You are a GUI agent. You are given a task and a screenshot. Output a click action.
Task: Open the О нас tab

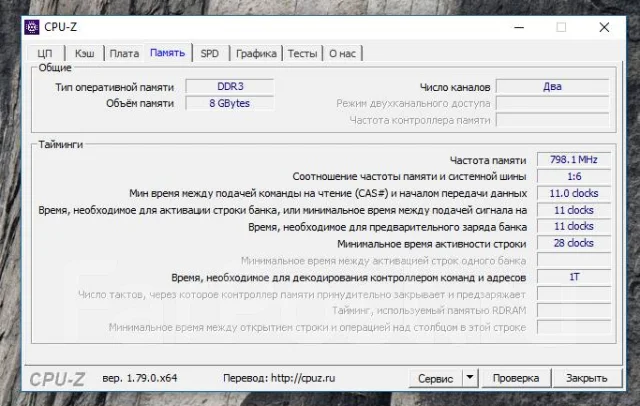pos(342,53)
